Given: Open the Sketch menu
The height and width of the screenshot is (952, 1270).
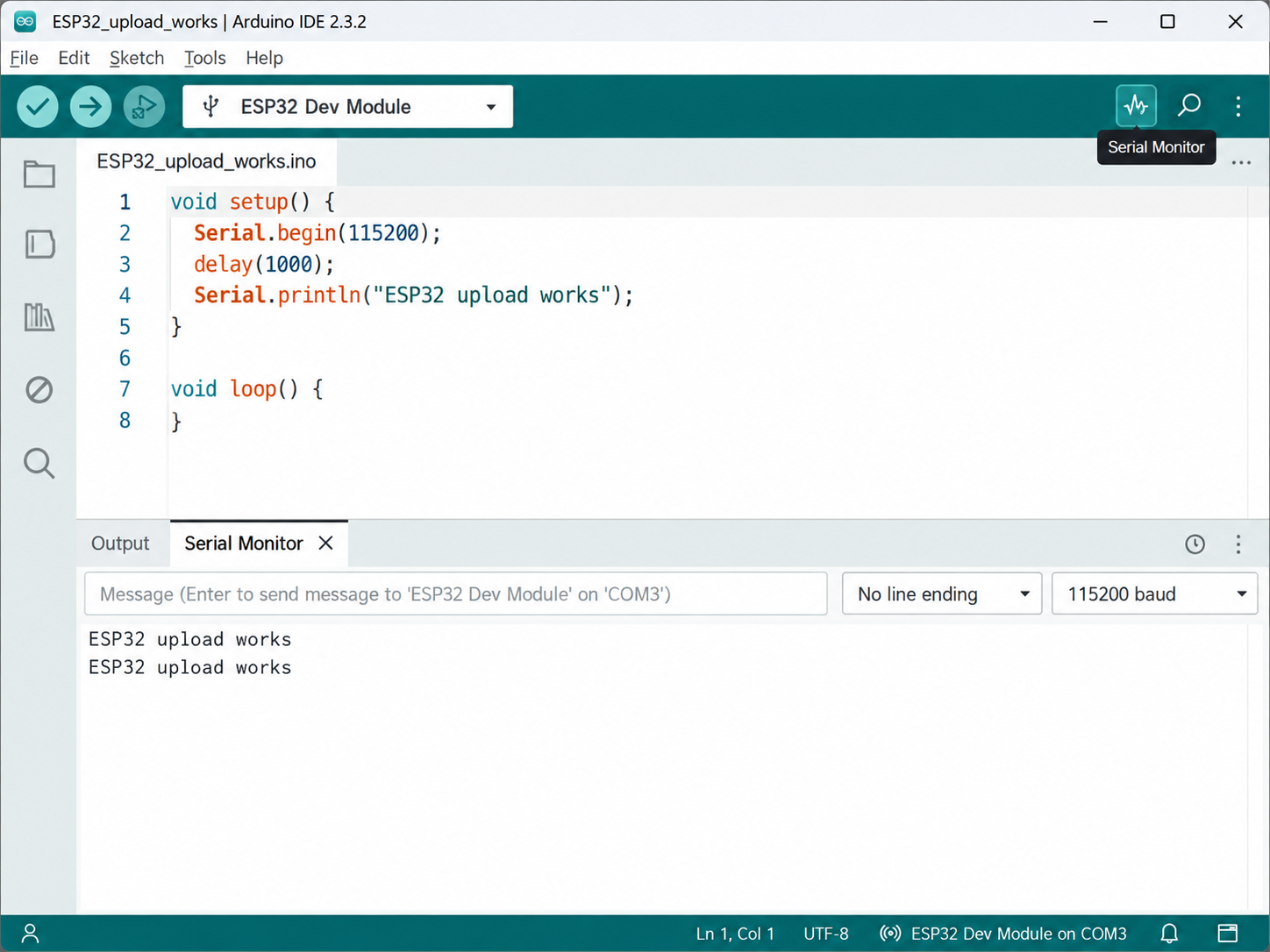Looking at the screenshot, I should (137, 58).
